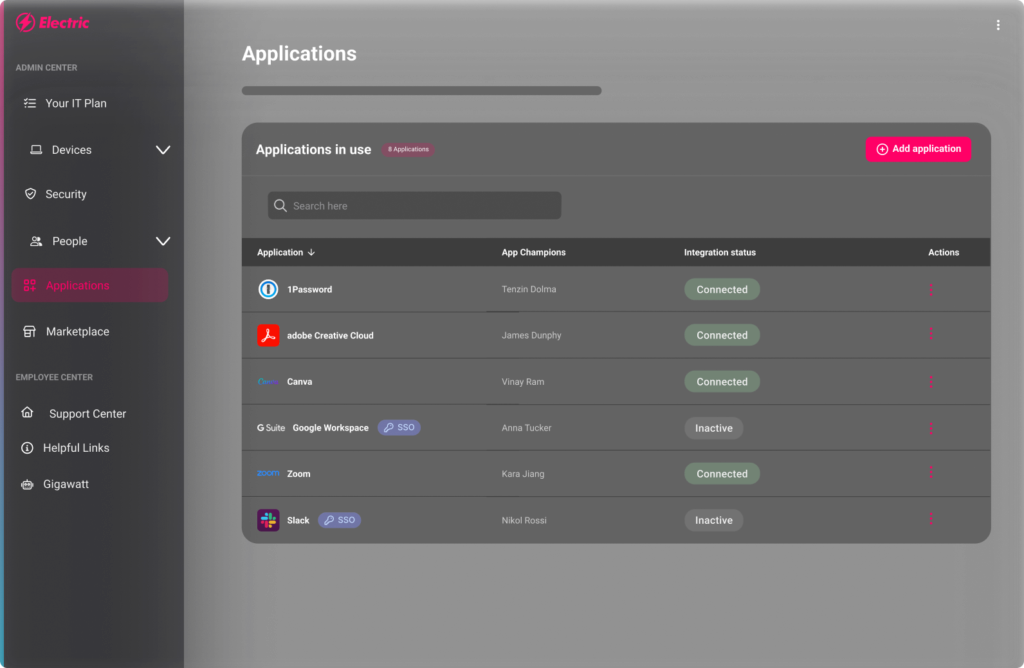
Task: Expand the Devices sidebar section
Action: click(x=163, y=150)
